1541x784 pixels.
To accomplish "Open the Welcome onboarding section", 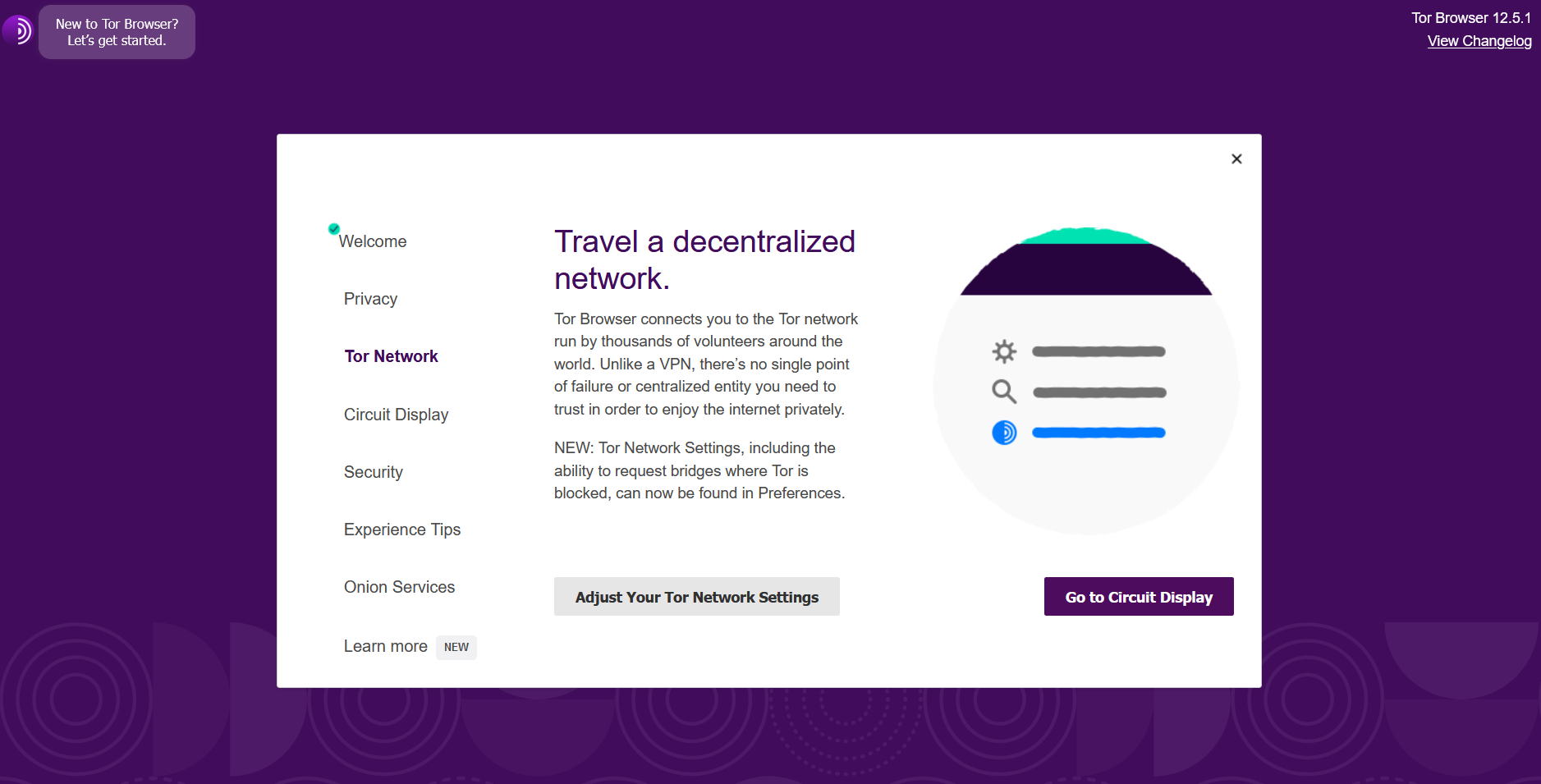I will (373, 241).
